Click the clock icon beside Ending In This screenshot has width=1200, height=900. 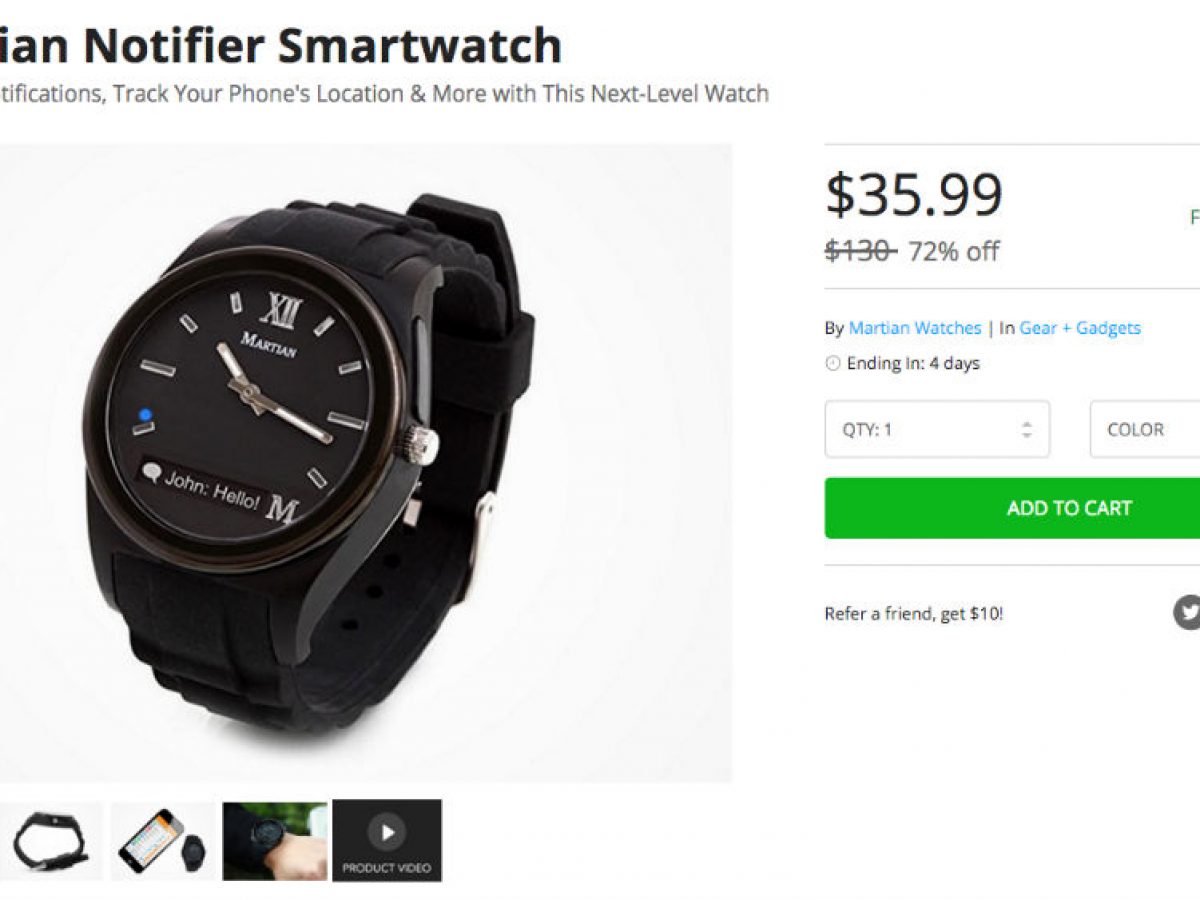(832, 364)
